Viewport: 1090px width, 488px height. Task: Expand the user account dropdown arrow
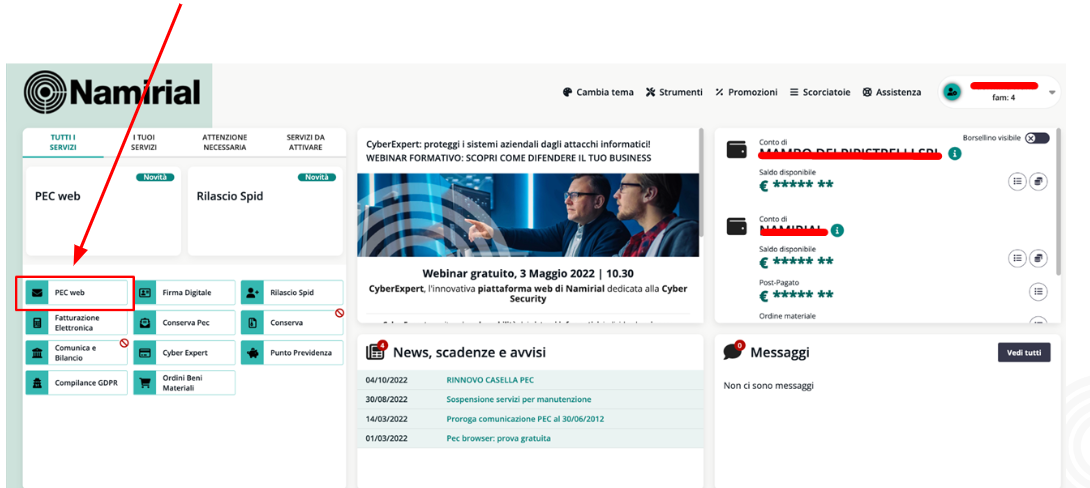click(x=1052, y=92)
